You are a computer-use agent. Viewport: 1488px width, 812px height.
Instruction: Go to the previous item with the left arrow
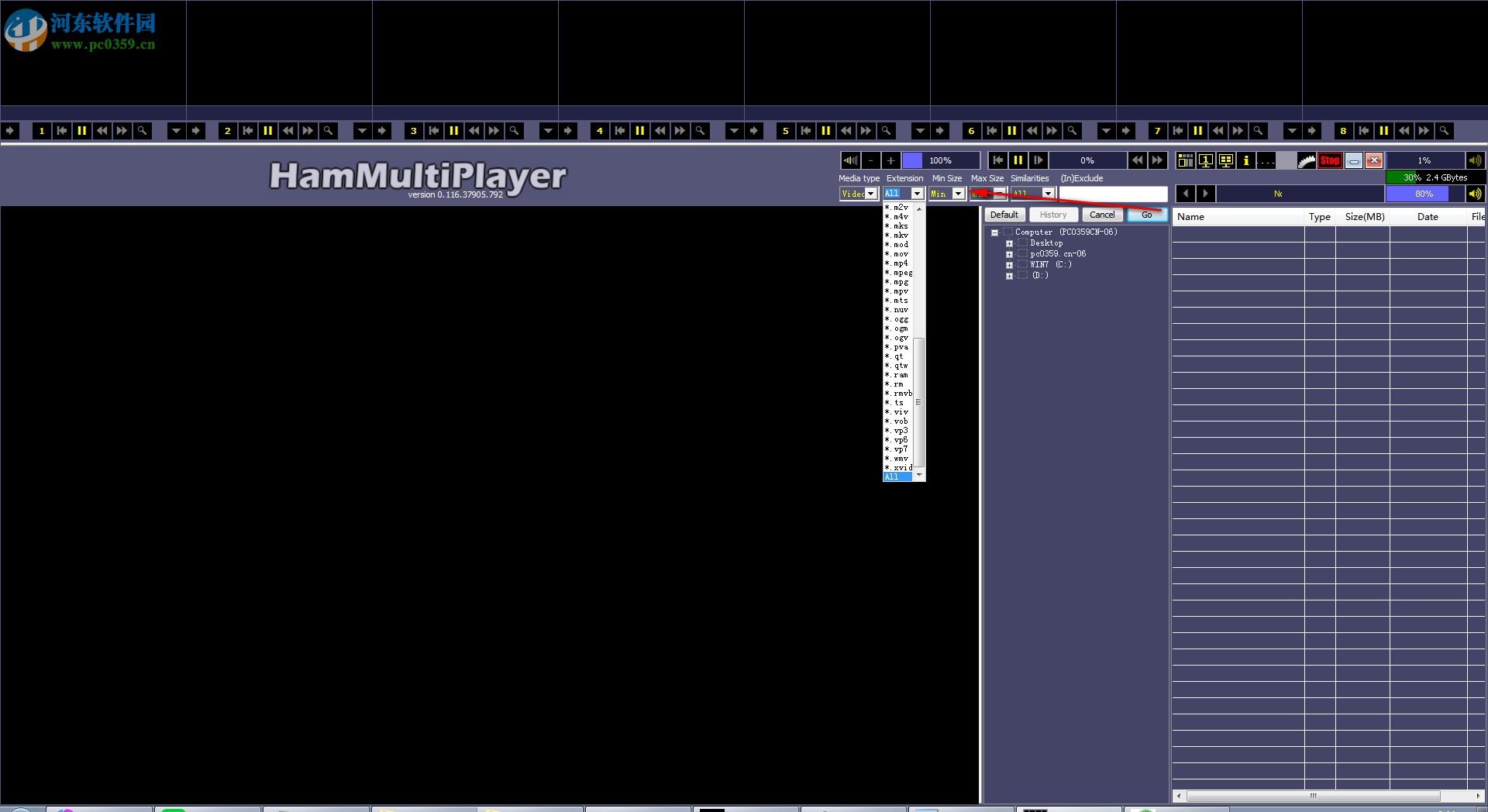1185,194
